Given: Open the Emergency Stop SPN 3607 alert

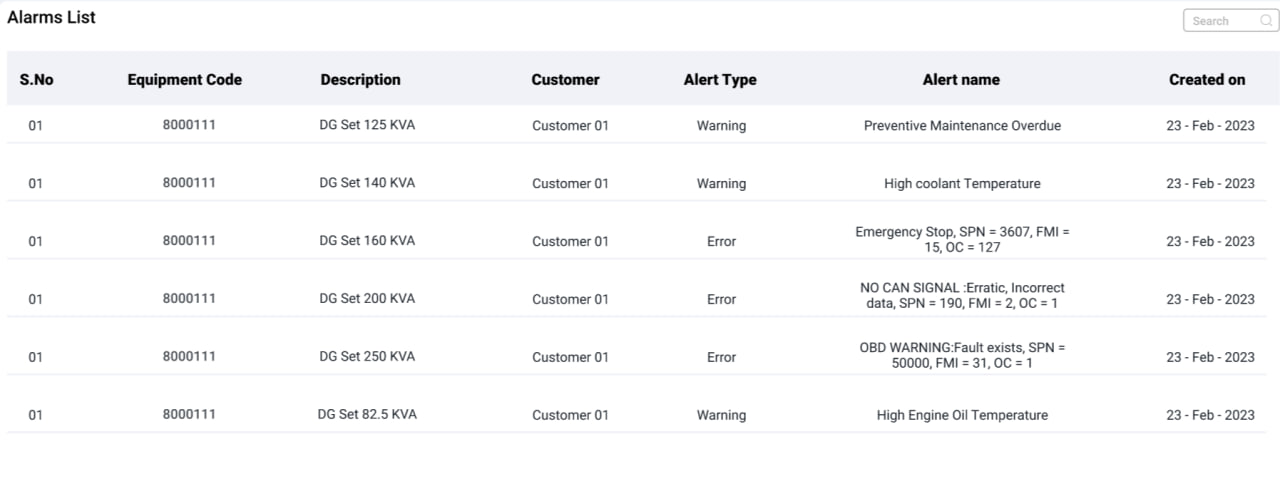Looking at the screenshot, I should click(x=962, y=240).
